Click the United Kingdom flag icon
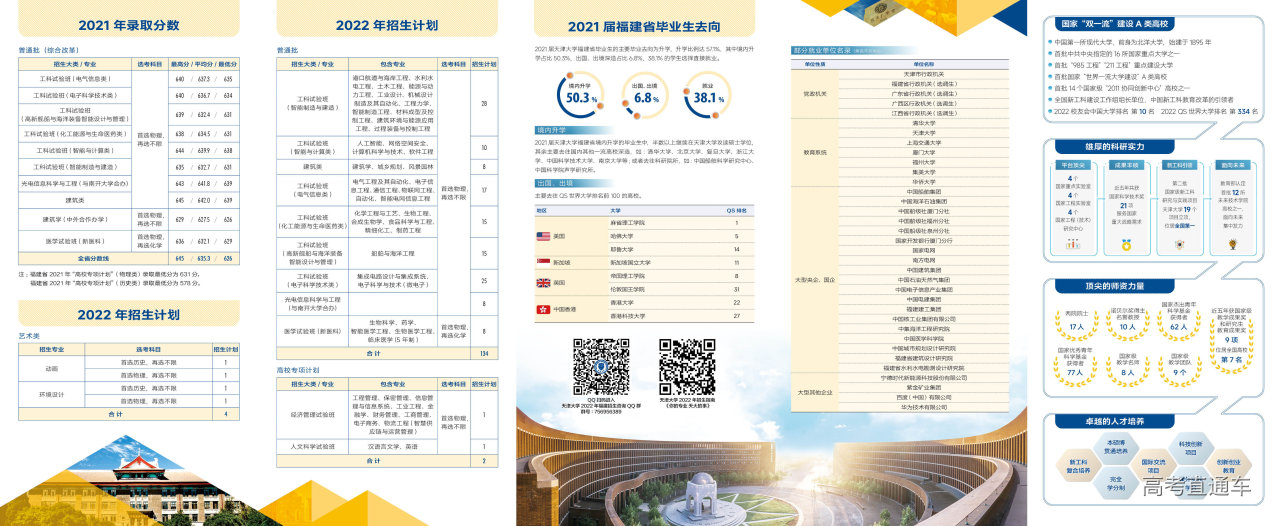1280x526 pixels. [x=544, y=282]
